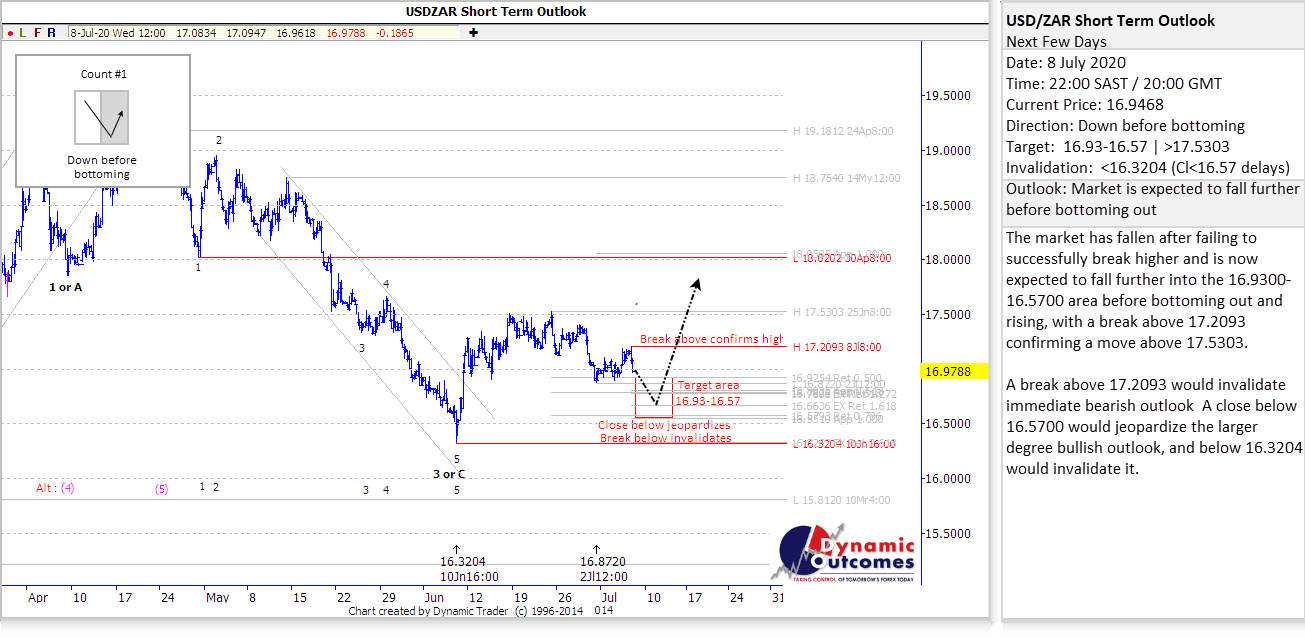Click the 'Alt : (4)' magenta label
Screen dimensions: 1305x637
tap(55, 488)
